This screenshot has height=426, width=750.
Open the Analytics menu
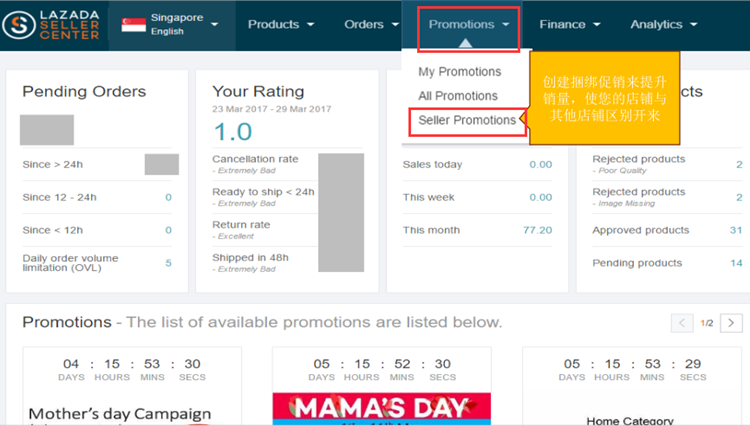click(x=664, y=24)
